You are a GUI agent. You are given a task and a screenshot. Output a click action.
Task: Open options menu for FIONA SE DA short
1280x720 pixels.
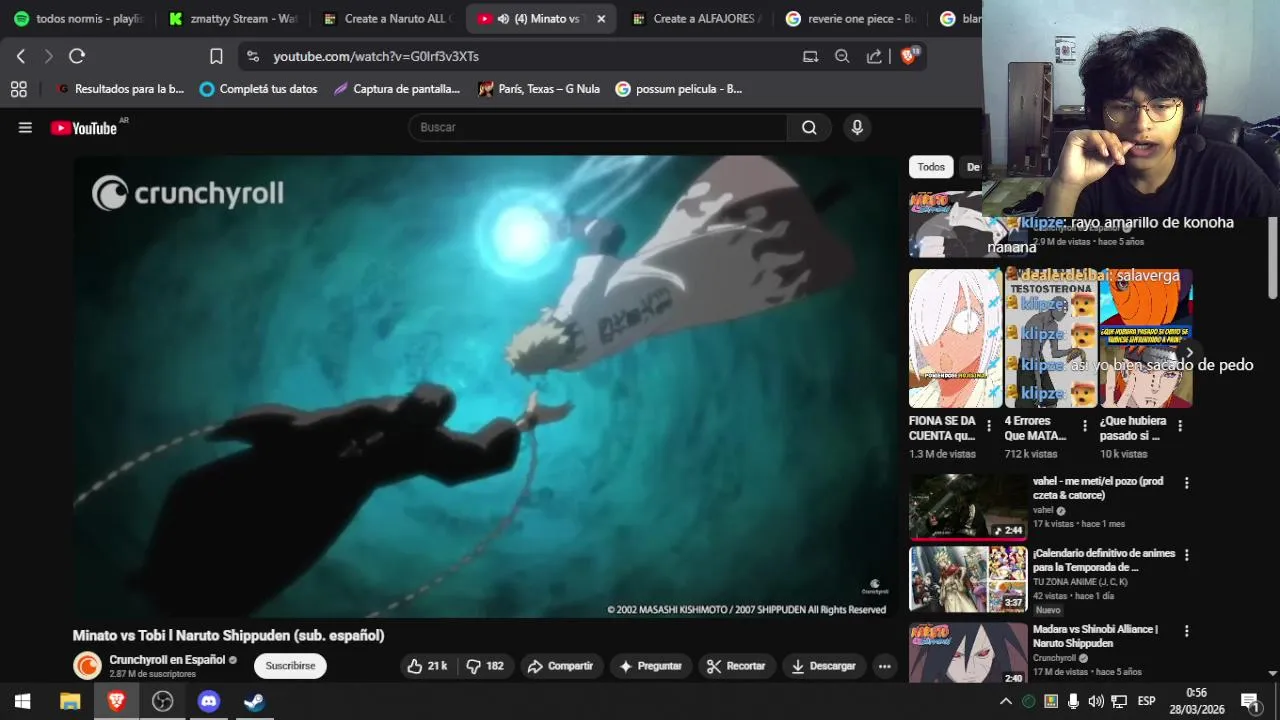click(x=989, y=426)
